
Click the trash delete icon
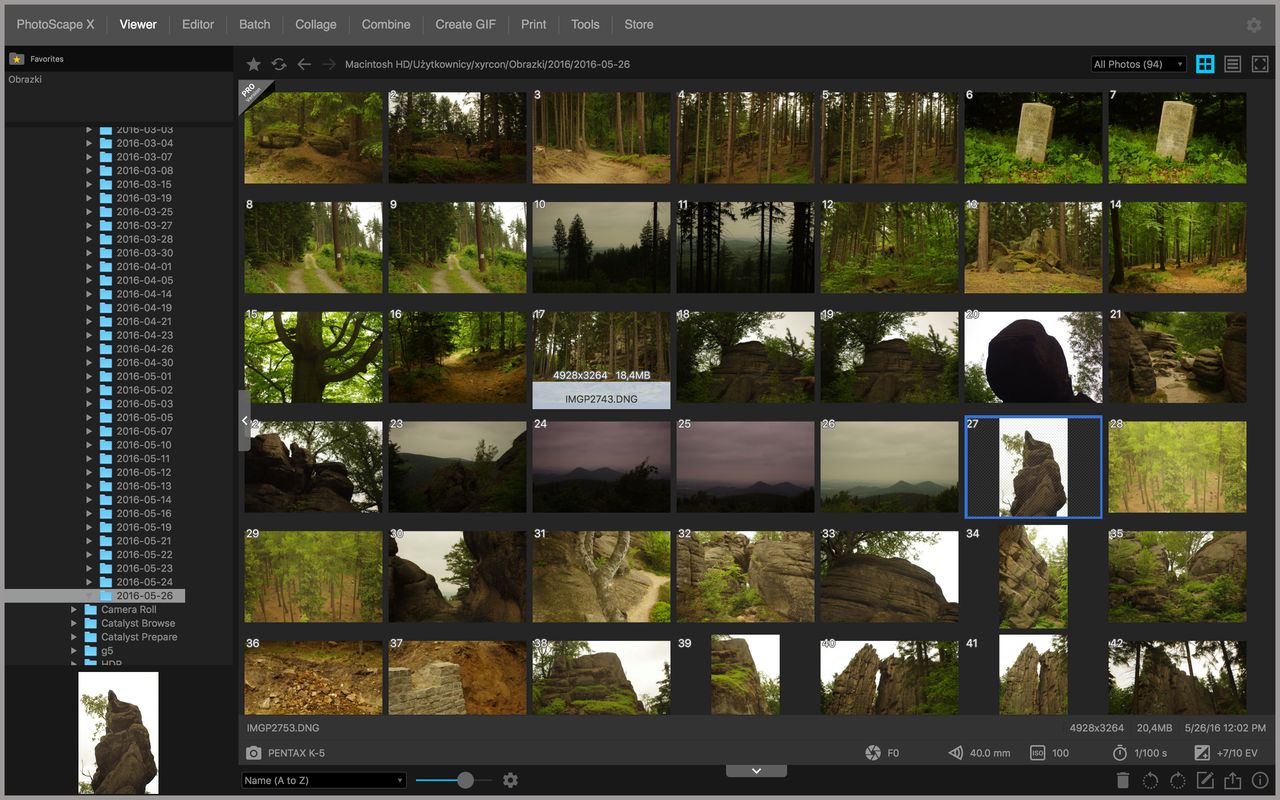click(x=1123, y=781)
